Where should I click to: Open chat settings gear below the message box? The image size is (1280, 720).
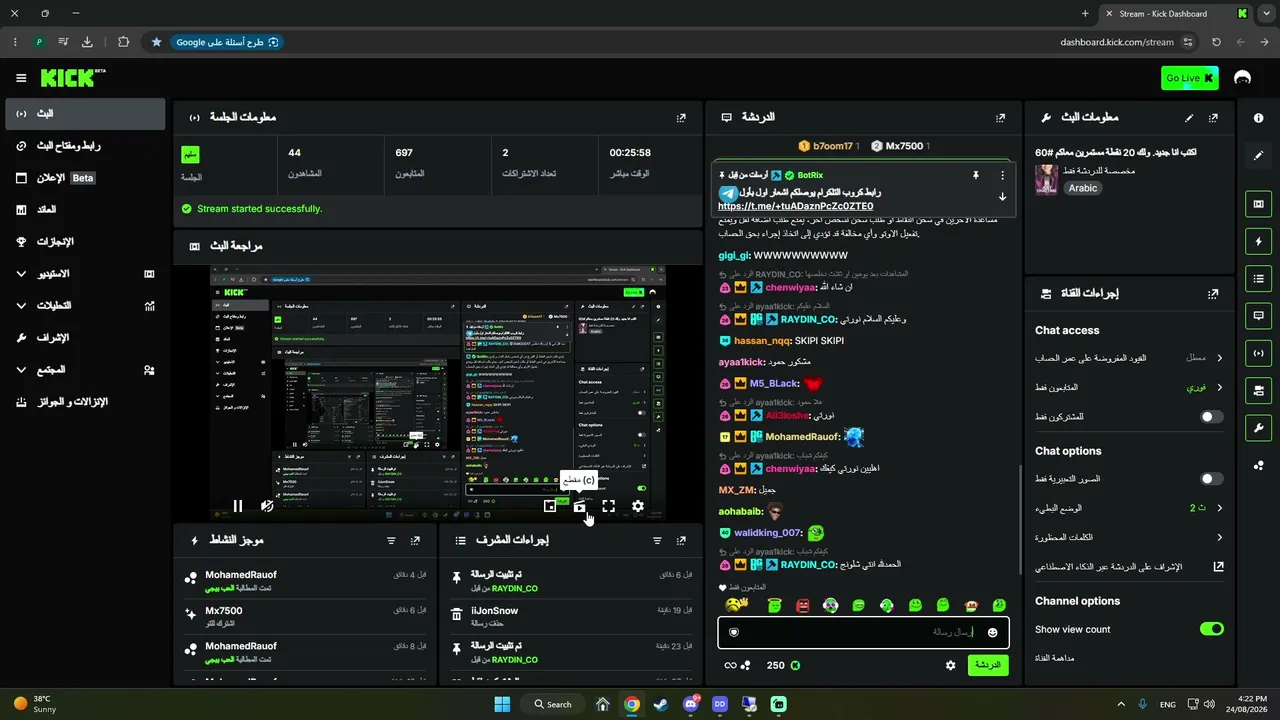(x=950, y=665)
